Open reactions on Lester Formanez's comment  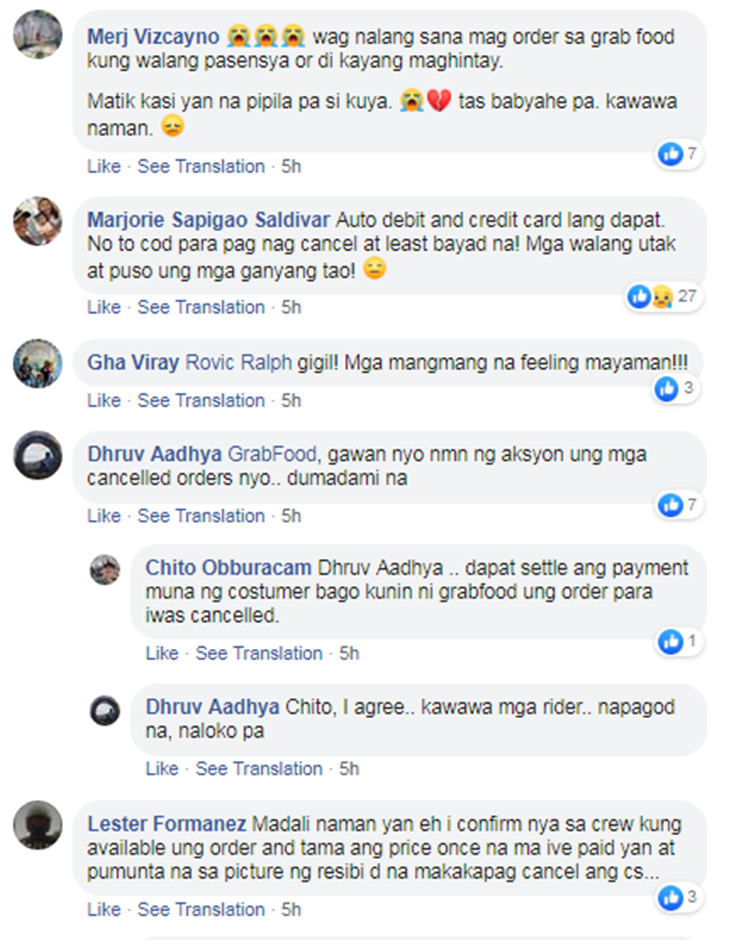pos(678,897)
